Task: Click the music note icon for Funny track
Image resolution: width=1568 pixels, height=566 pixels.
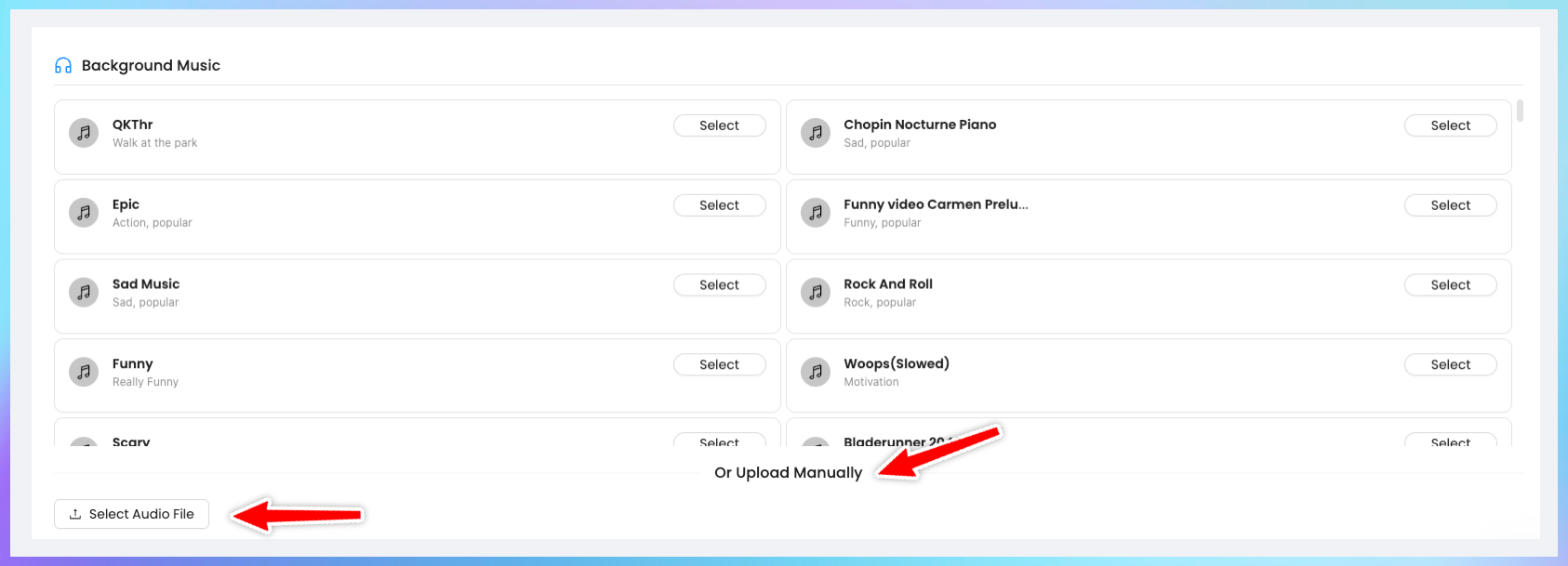Action: (x=84, y=373)
